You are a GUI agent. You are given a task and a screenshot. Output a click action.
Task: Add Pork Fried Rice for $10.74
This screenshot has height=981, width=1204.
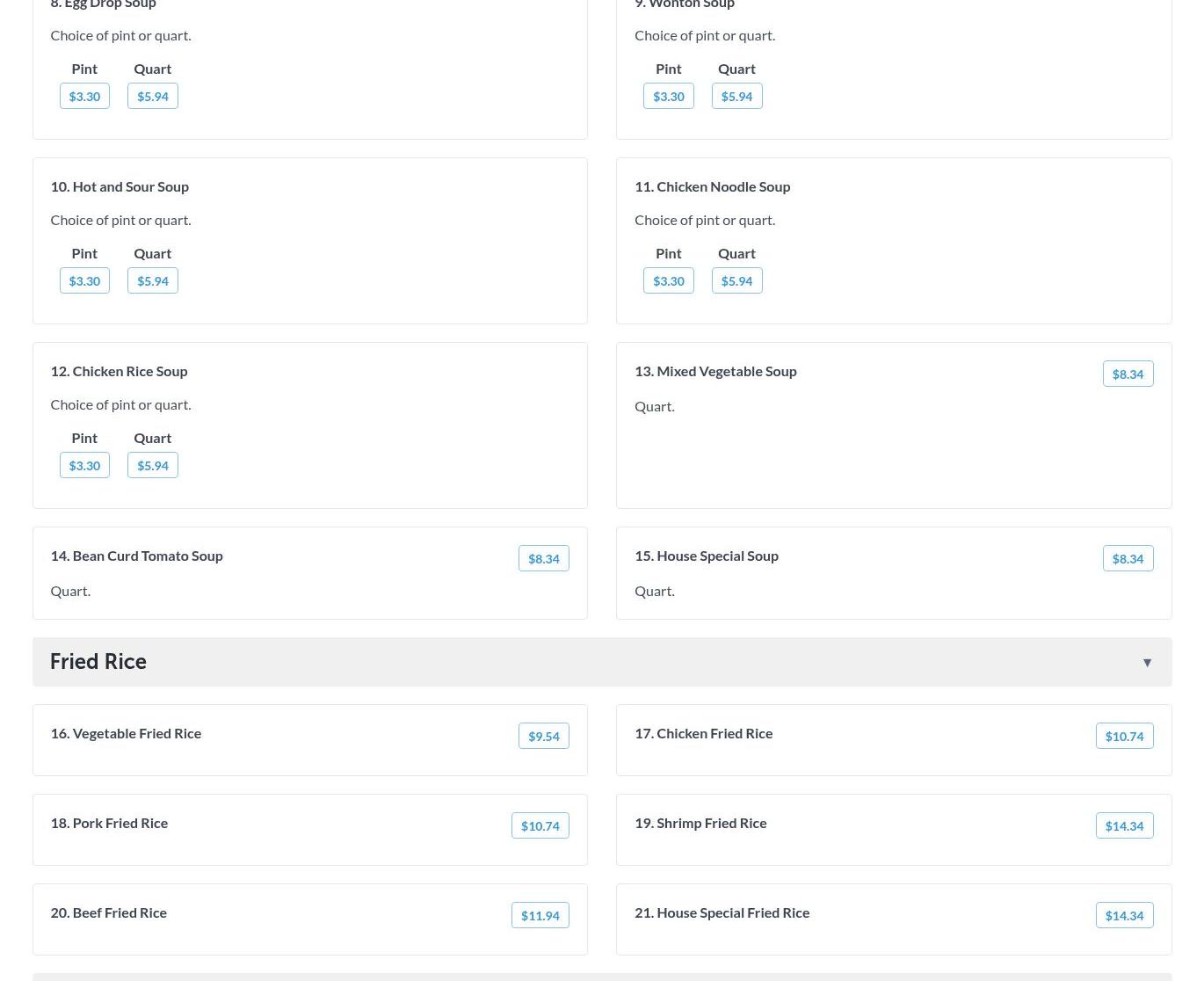[x=540, y=825]
